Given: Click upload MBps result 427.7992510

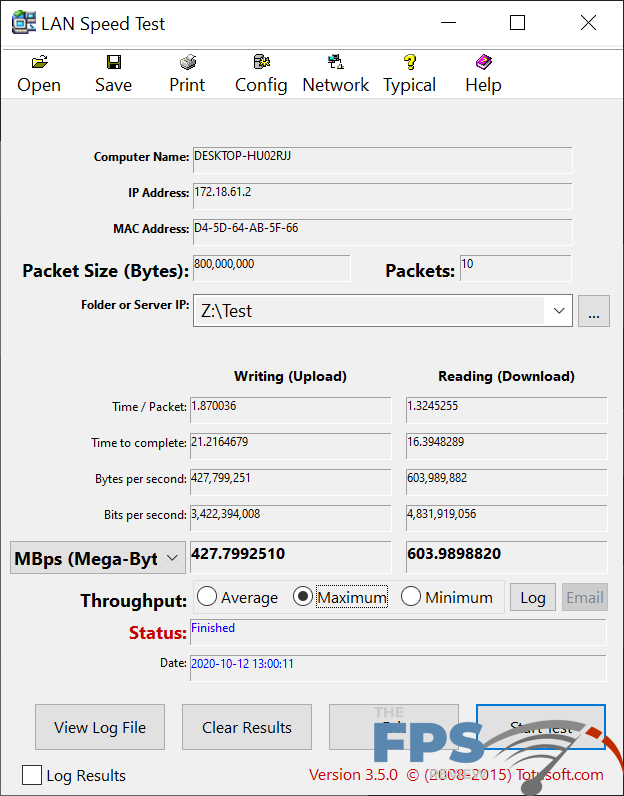Looking at the screenshot, I should click(x=291, y=557).
